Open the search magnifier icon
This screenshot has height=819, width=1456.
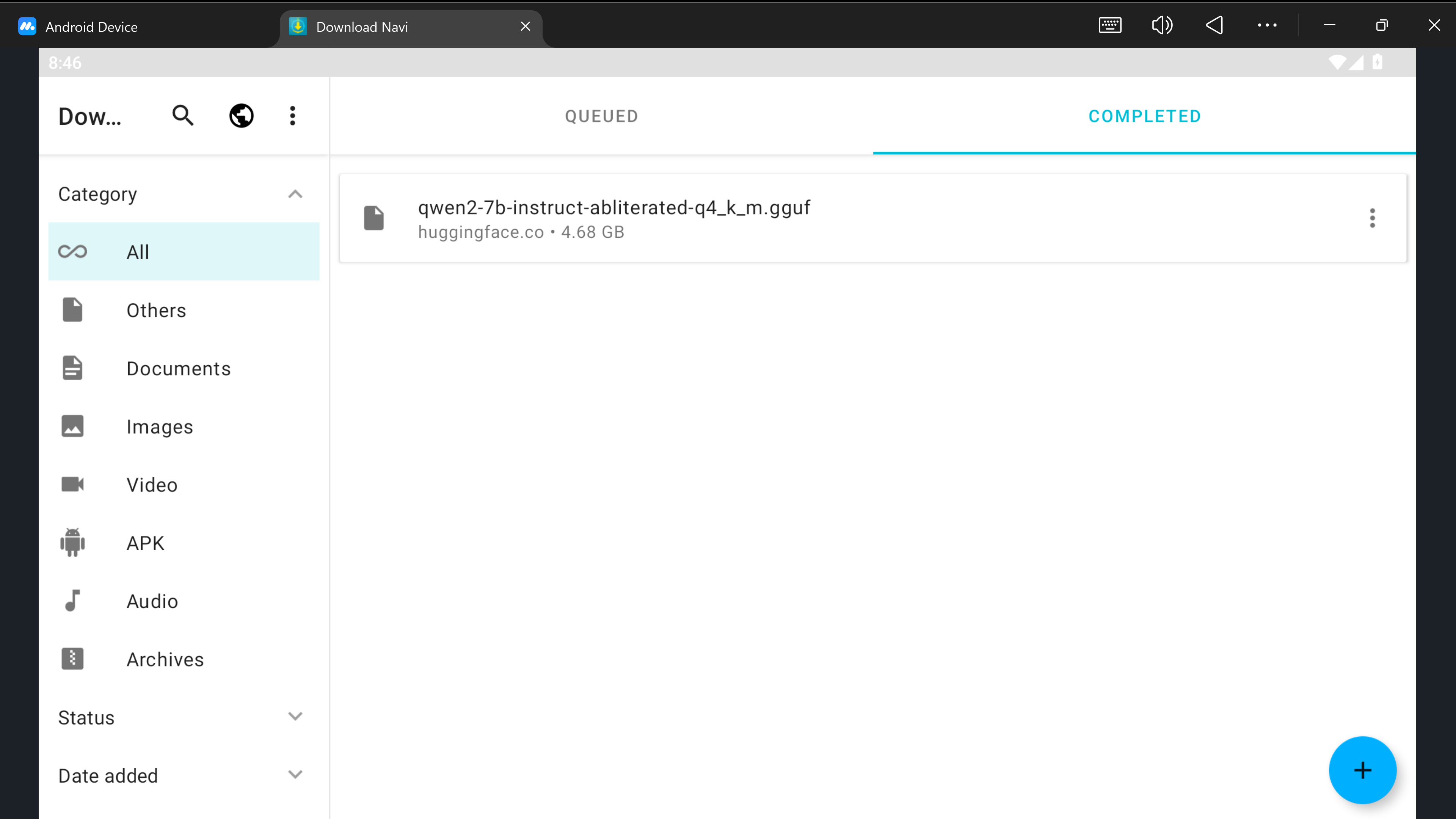[x=182, y=116]
